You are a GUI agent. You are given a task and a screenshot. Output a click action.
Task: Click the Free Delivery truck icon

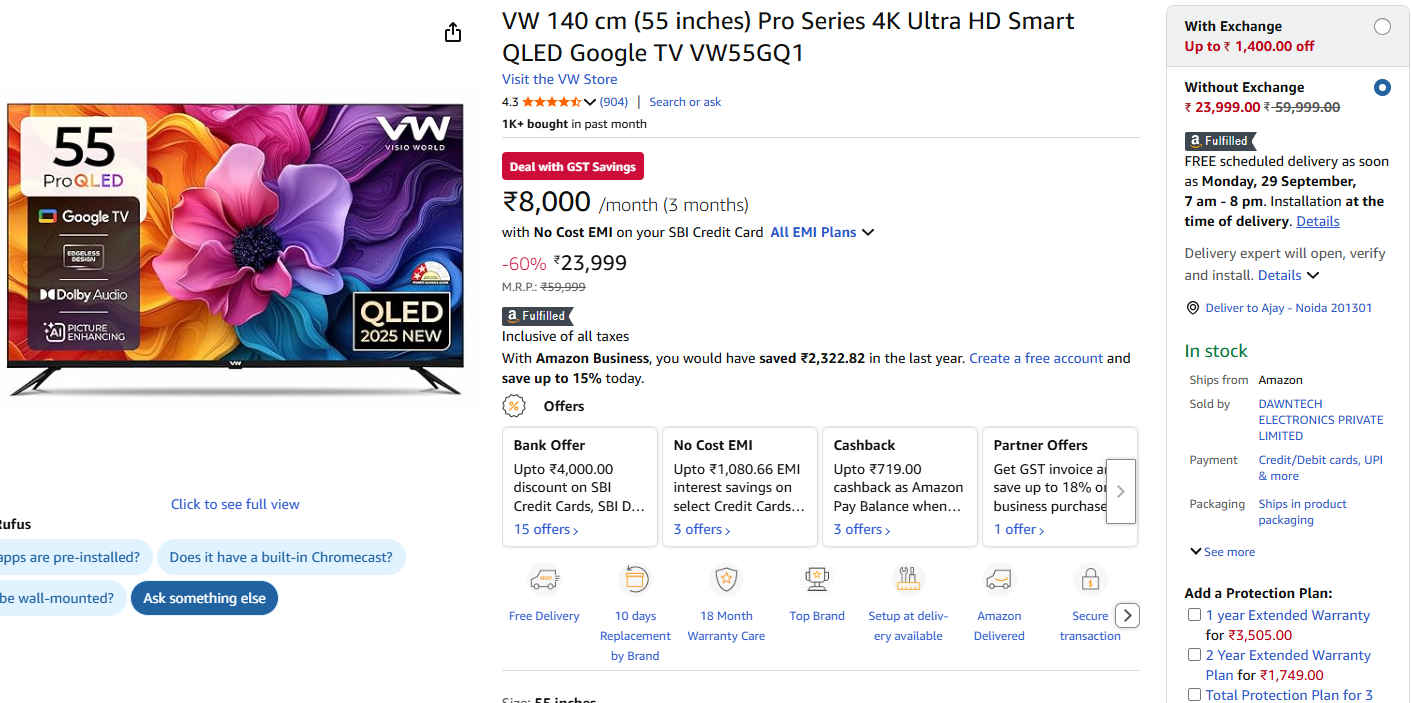pyautogui.click(x=544, y=579)
